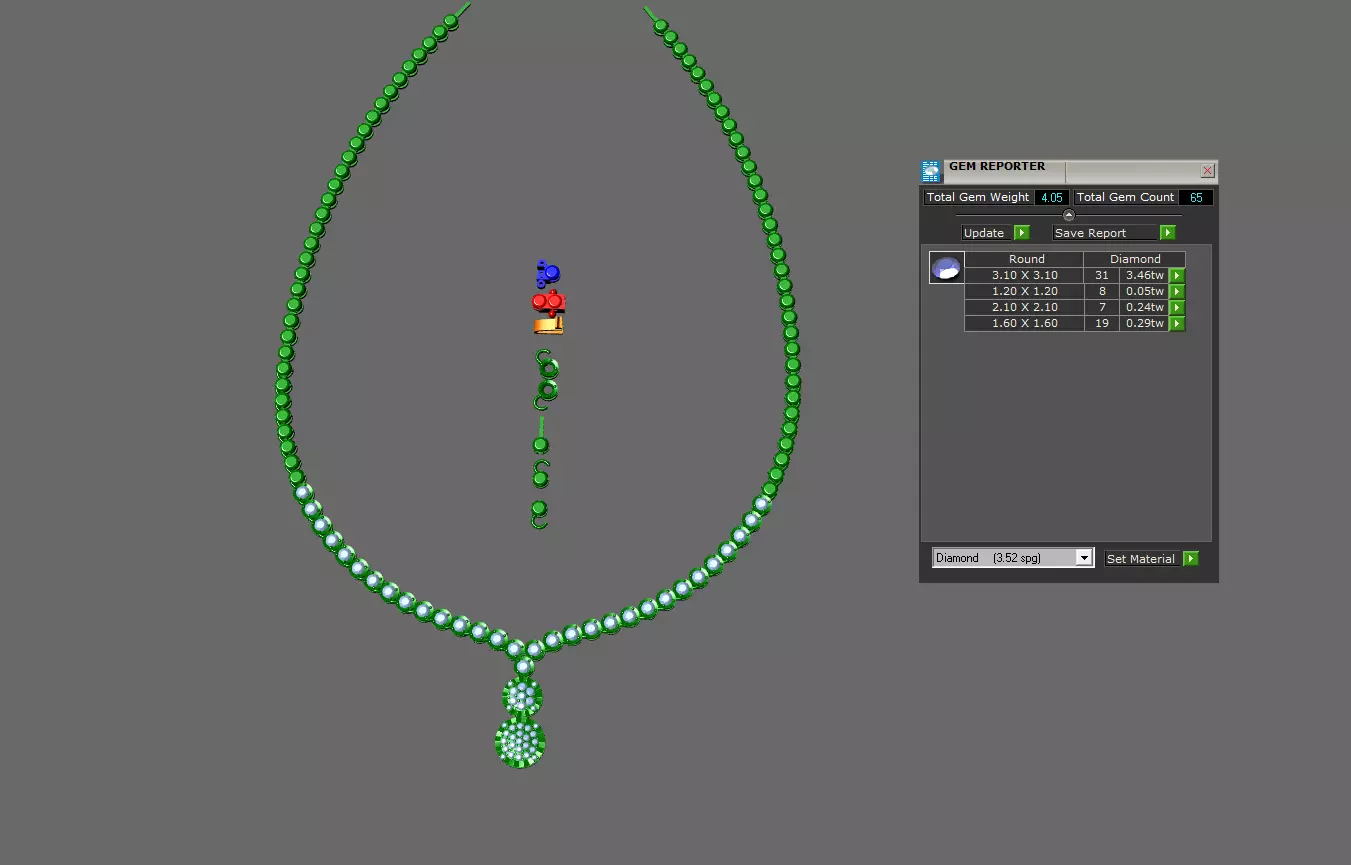Click the Diamond column header
This screenshot has height=865, width=1351.
[x=1135, y=259]
